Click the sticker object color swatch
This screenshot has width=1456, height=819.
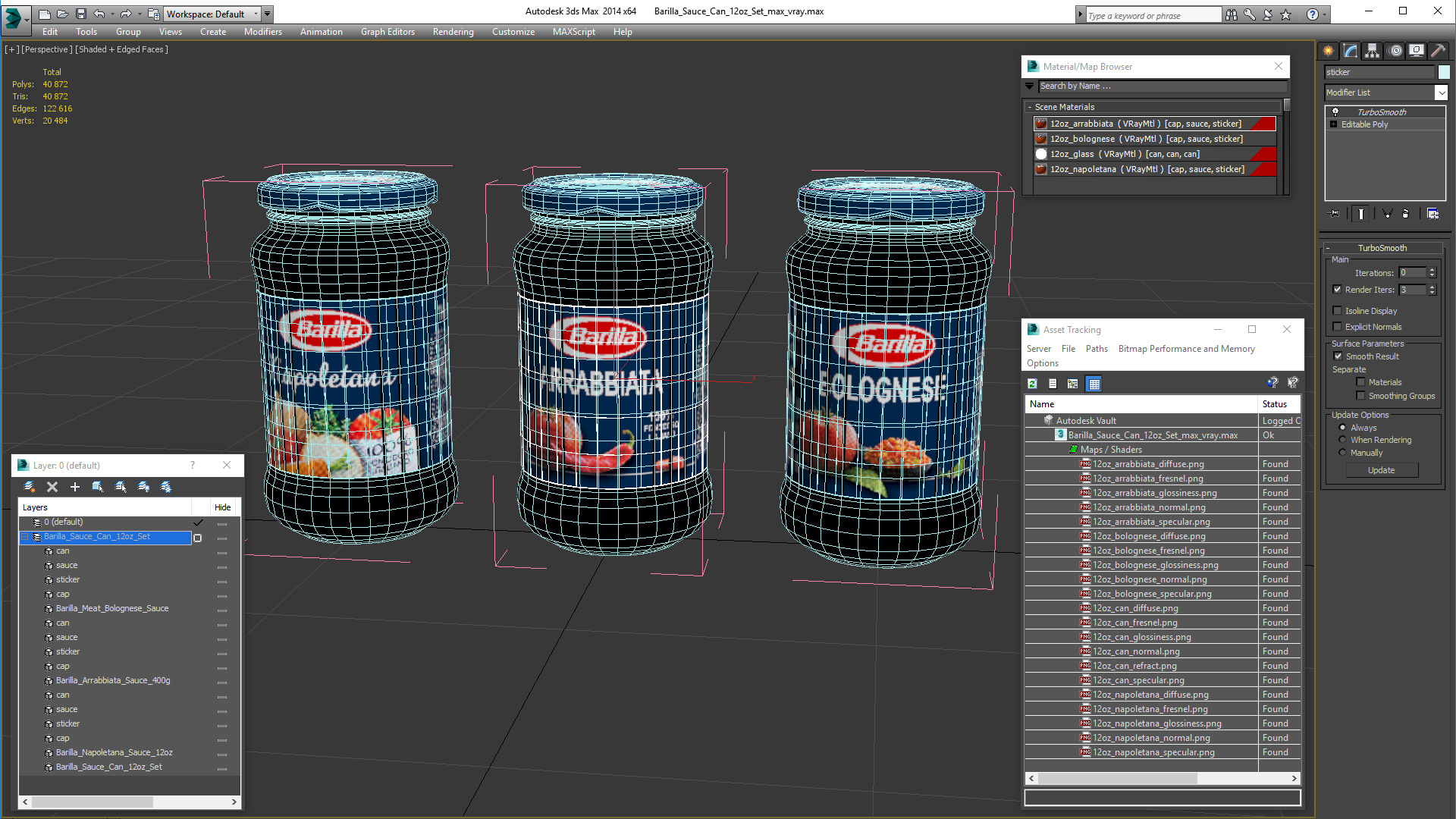1444,72
